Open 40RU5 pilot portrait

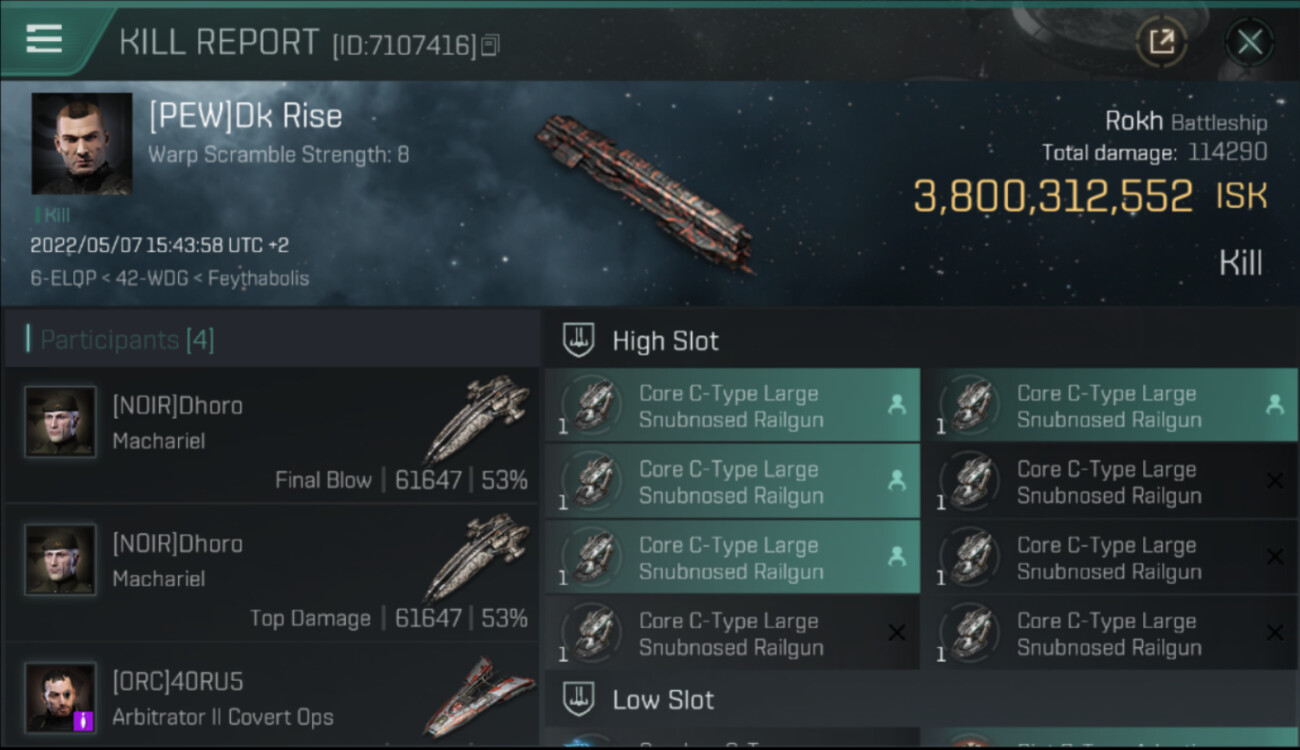60,697
